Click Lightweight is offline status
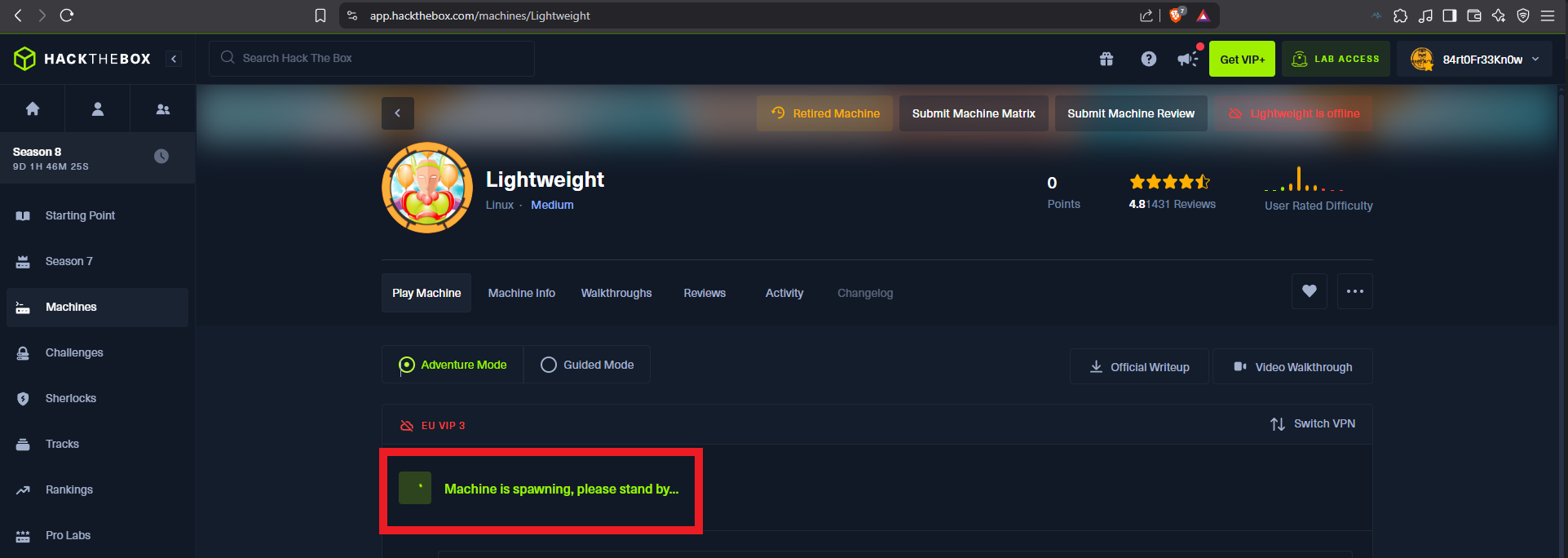The image size is (1568, 558). tap(1294, 113)
